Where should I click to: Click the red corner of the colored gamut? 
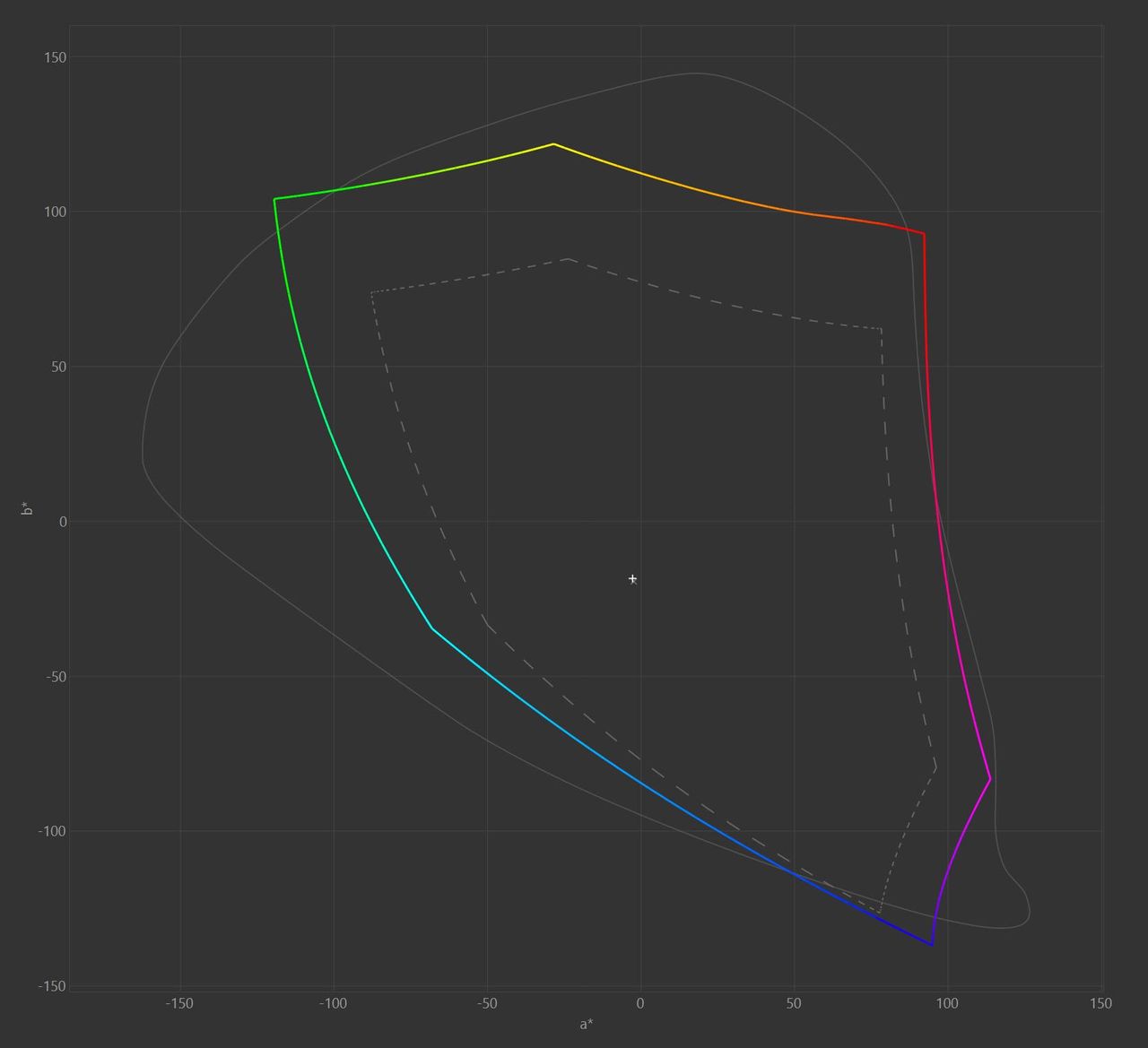[x=924, y=234]
